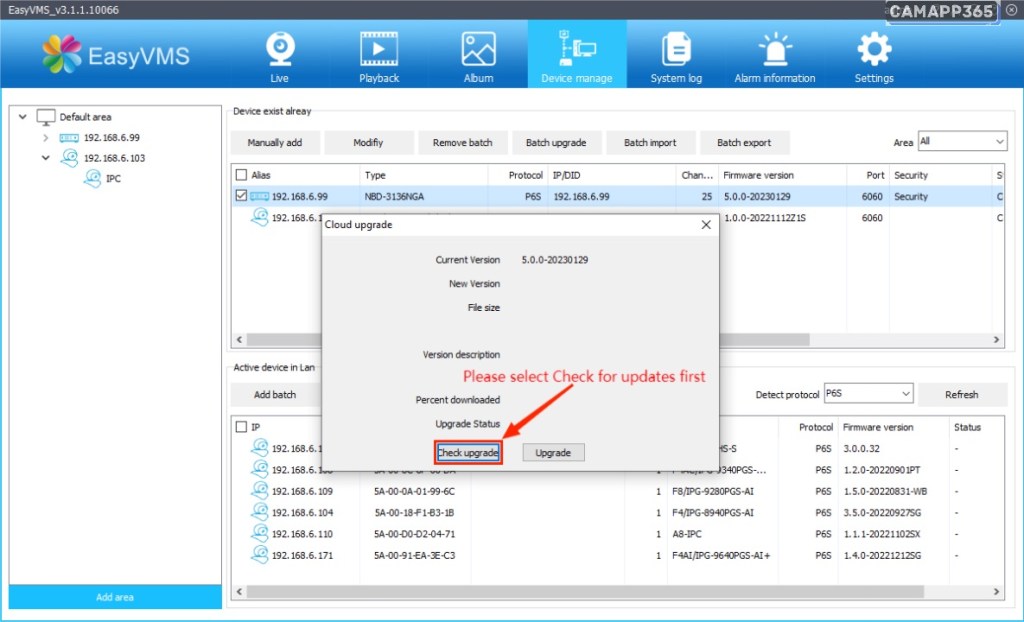
Task: Click the Upgrade button in dialog
Action: click(x=553, y=453)
